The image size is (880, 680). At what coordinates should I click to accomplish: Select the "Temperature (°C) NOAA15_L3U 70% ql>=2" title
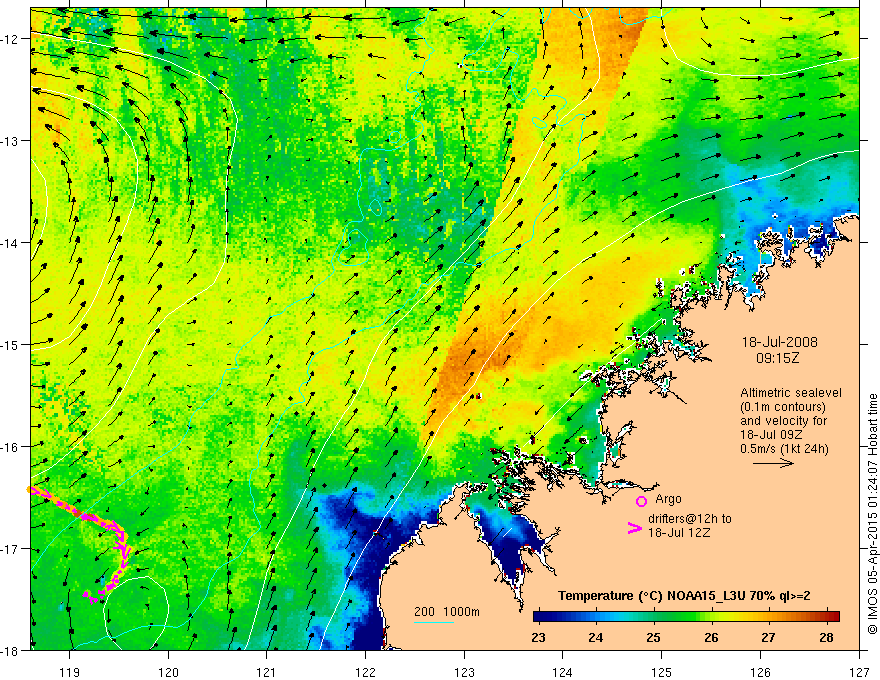tap(684, 596)
